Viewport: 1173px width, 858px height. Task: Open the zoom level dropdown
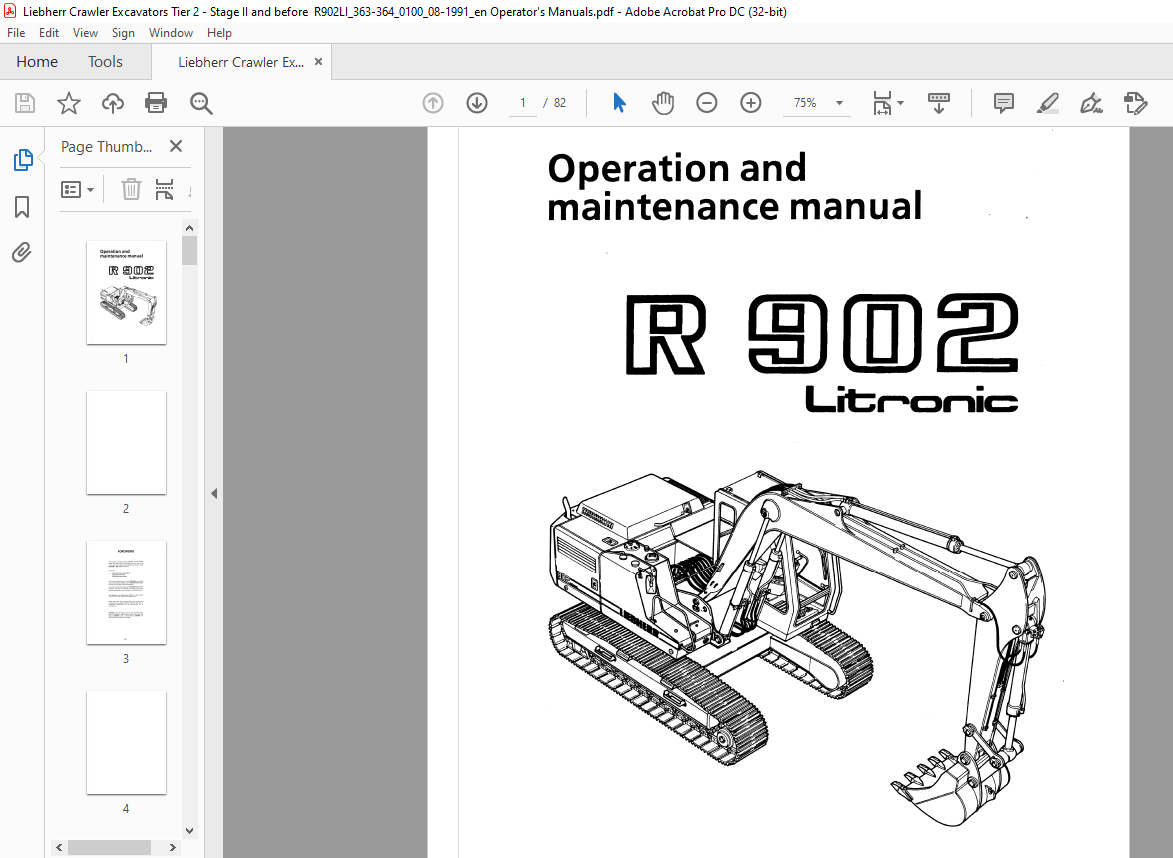click(839, 102)
